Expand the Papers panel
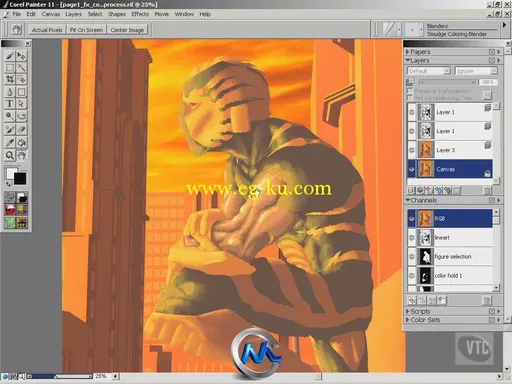Screen dimensions: 512x384 tap(407, 52)
